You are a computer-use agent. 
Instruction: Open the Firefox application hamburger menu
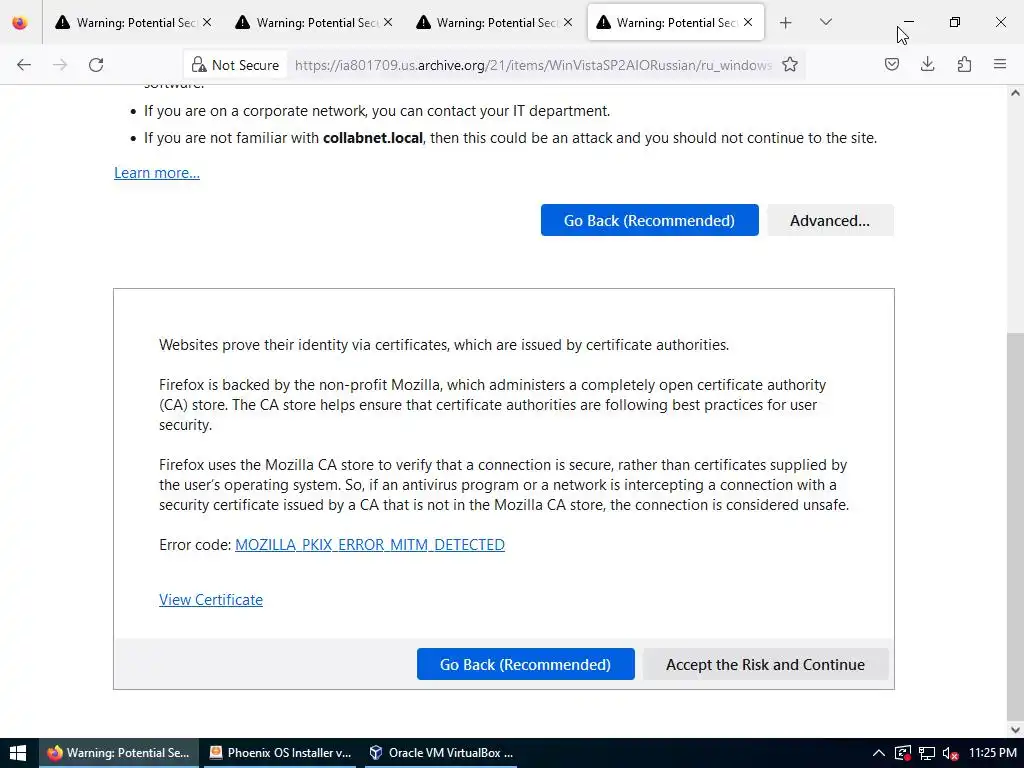pos(1000,64)
